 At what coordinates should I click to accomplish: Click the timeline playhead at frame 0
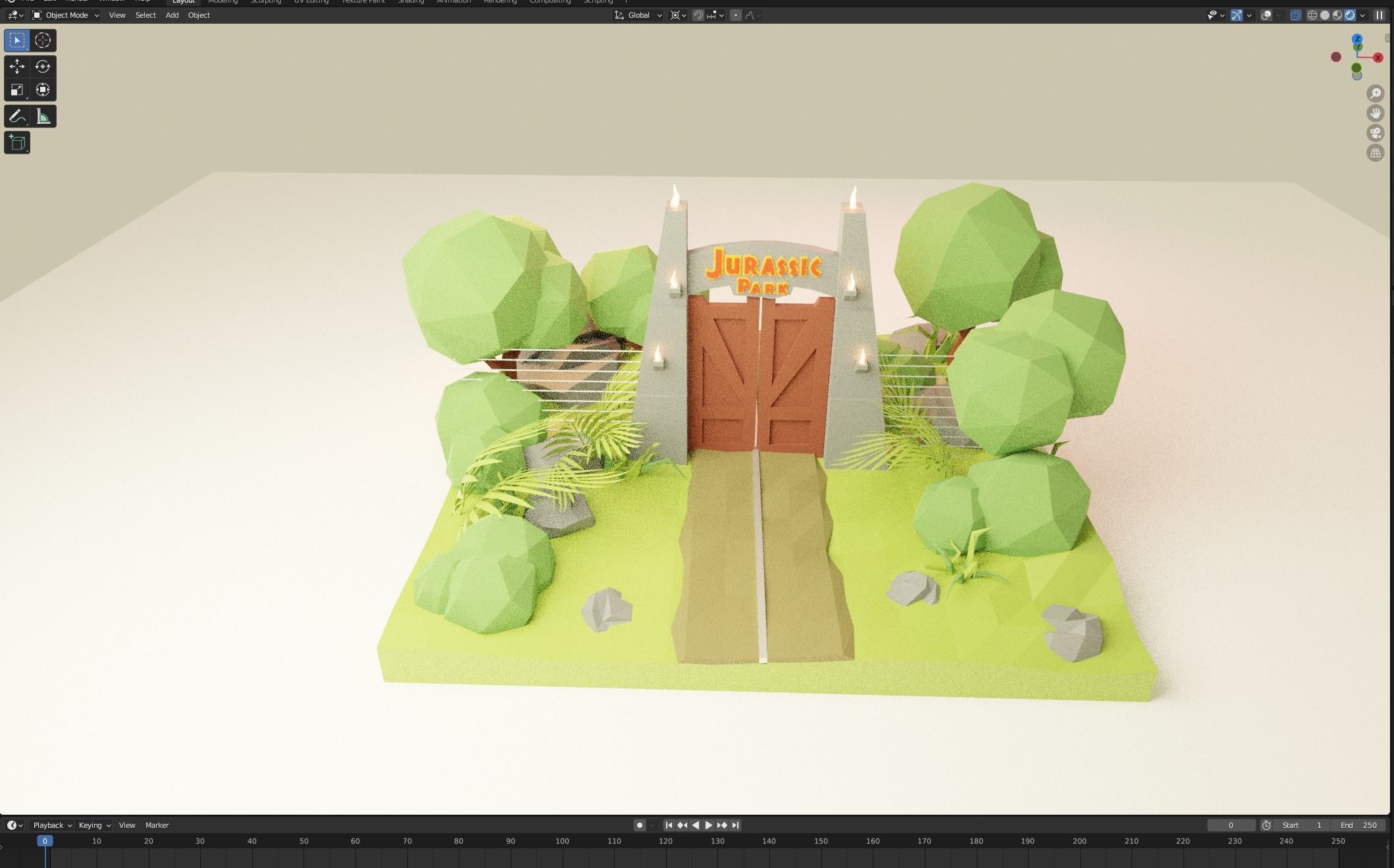click(45, 841)
